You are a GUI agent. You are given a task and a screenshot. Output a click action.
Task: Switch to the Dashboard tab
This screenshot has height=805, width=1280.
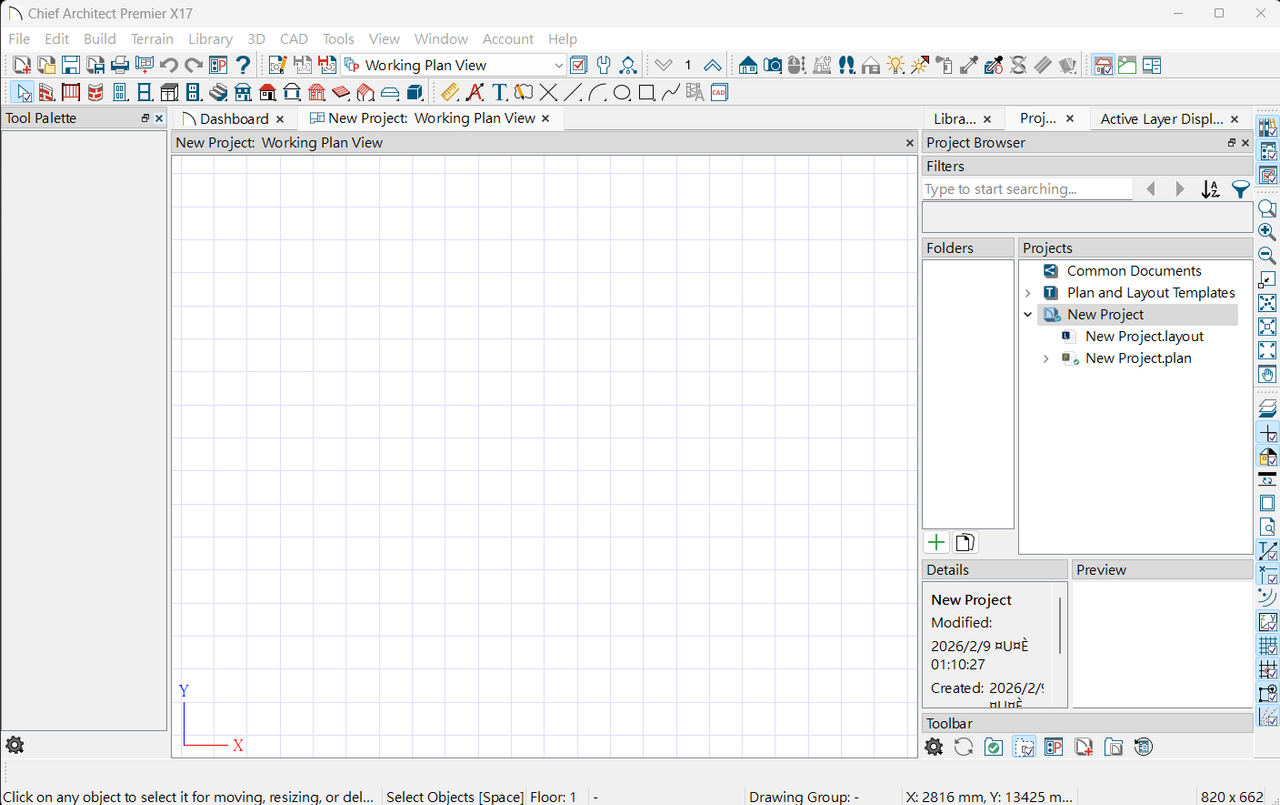click(x=233, y=119)
